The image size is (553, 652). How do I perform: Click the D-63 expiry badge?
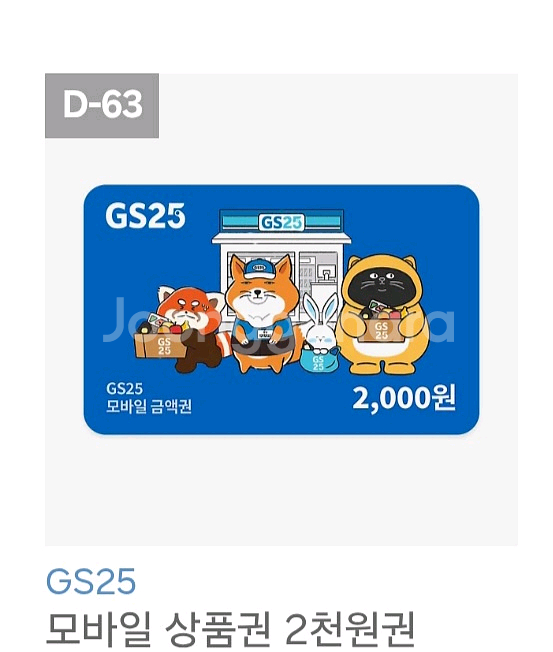[x=102, y=106]
